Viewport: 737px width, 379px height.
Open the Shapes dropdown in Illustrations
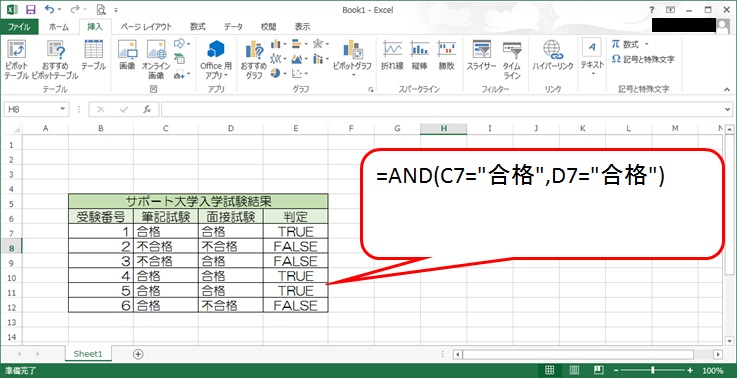[181, 44]
